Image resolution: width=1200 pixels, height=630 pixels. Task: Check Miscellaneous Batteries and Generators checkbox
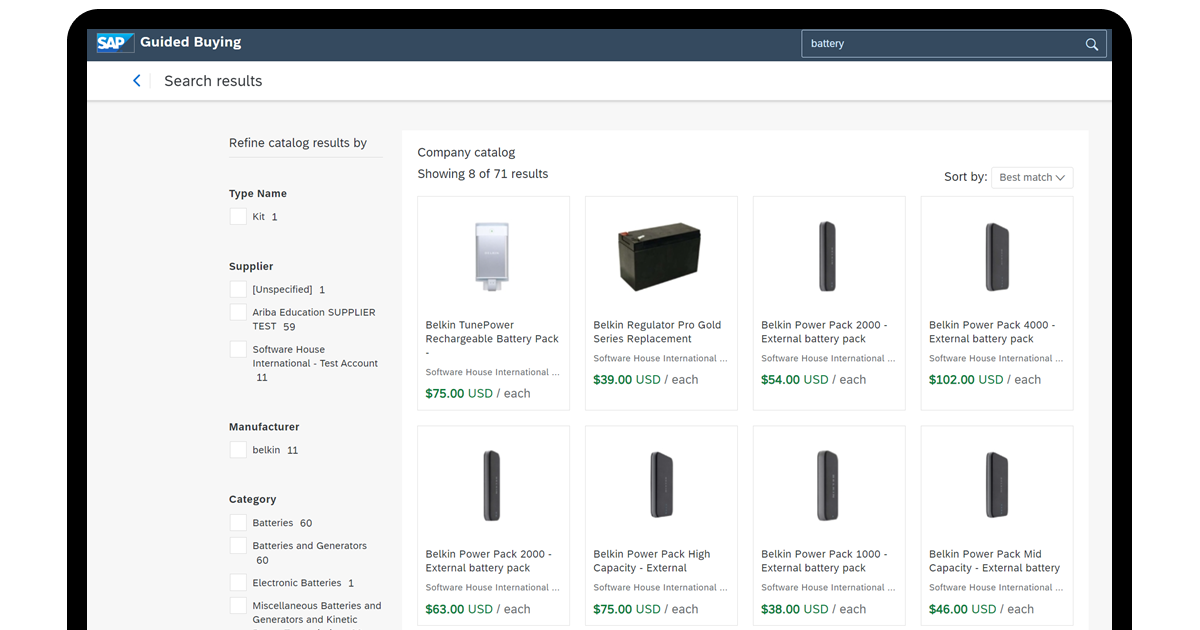(x=238, y=605)
